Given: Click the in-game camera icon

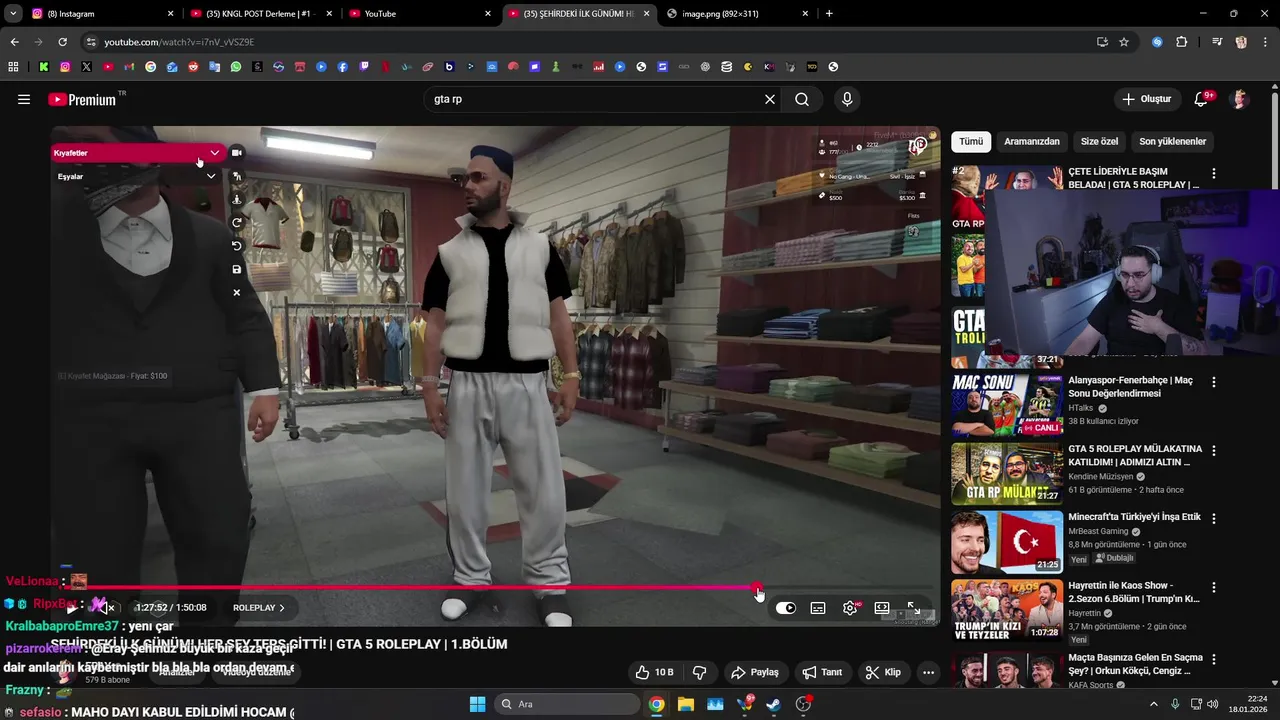Looking at the screenshot, I should tap(237, 153).
